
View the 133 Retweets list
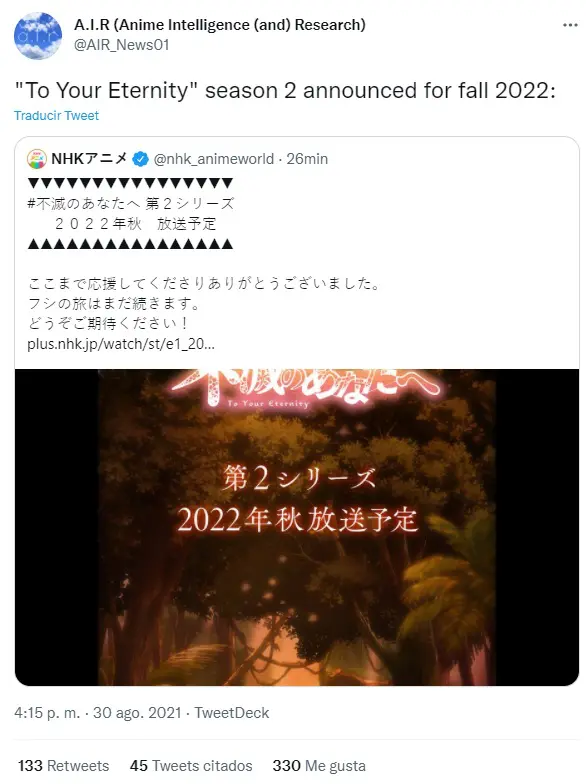click(64, 766)
